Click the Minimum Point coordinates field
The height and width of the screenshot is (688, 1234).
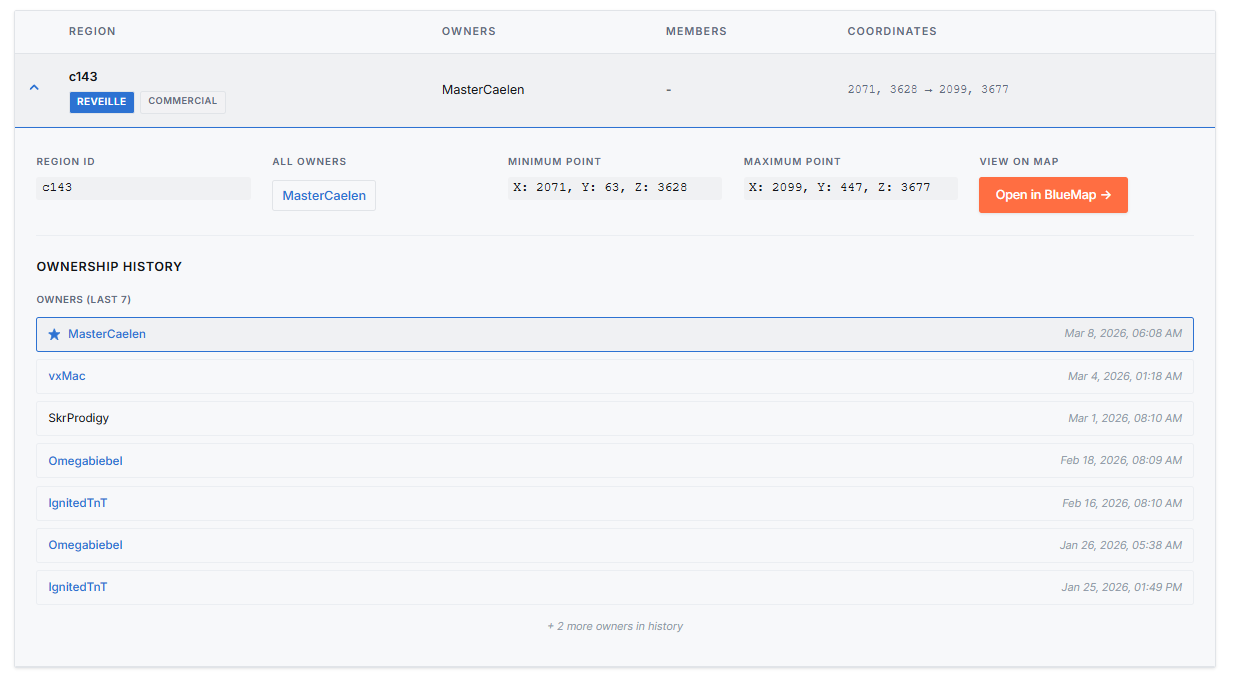click(614, 188)
